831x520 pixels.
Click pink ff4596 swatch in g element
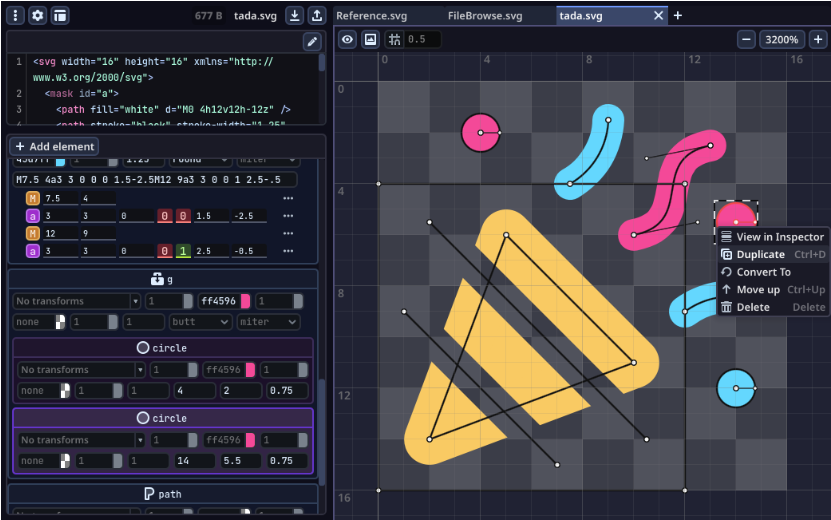pyautogui.click(x=245, y=301)
